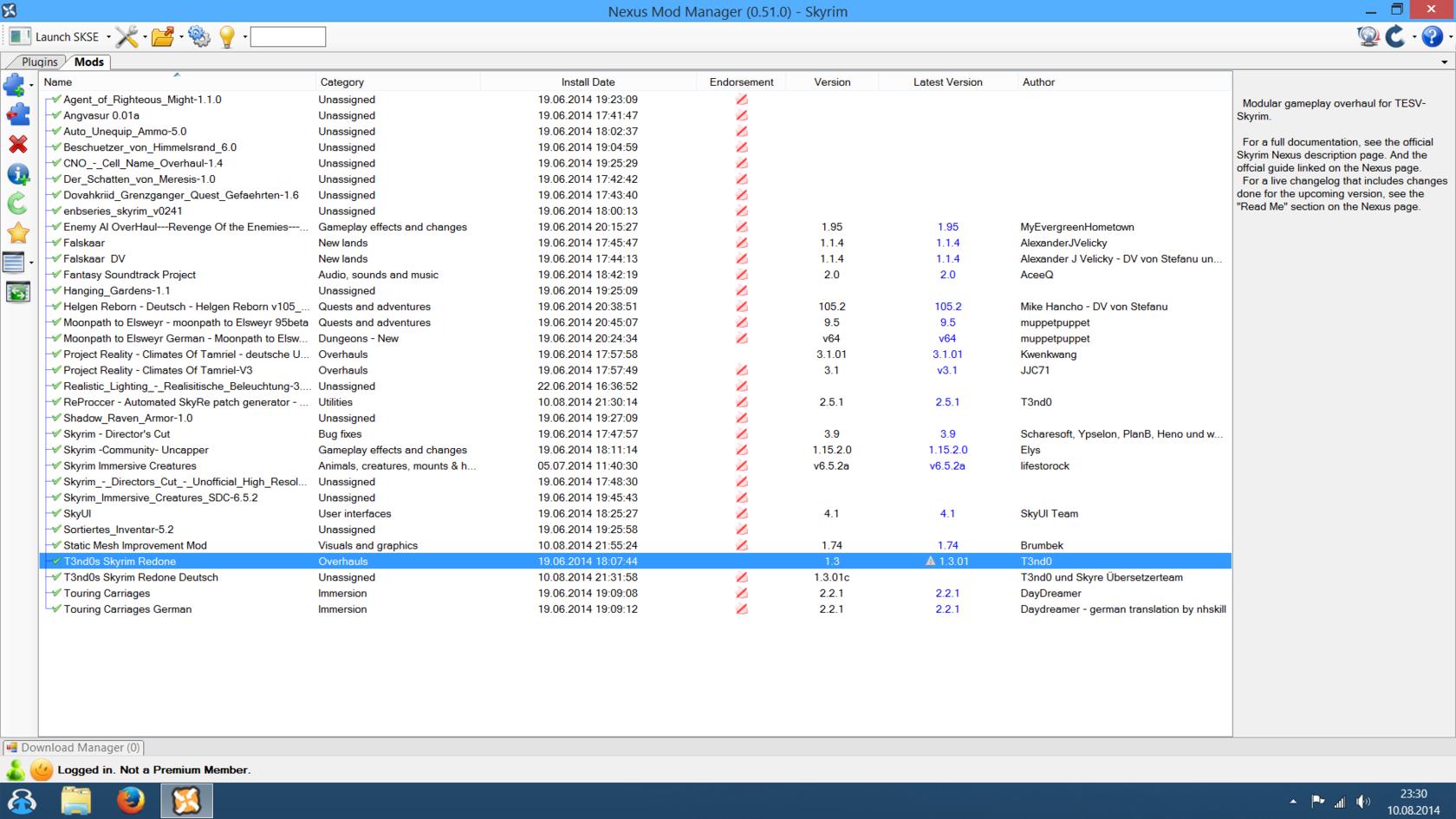Open Firefox from the Windows taskbar
The image size is (1456, 819).
[x=131, y=801]
